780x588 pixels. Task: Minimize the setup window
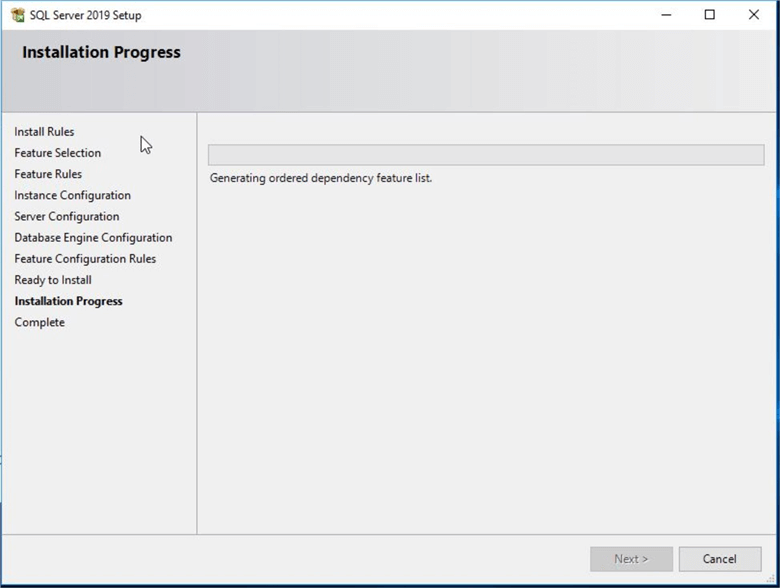tap(666, 15)
